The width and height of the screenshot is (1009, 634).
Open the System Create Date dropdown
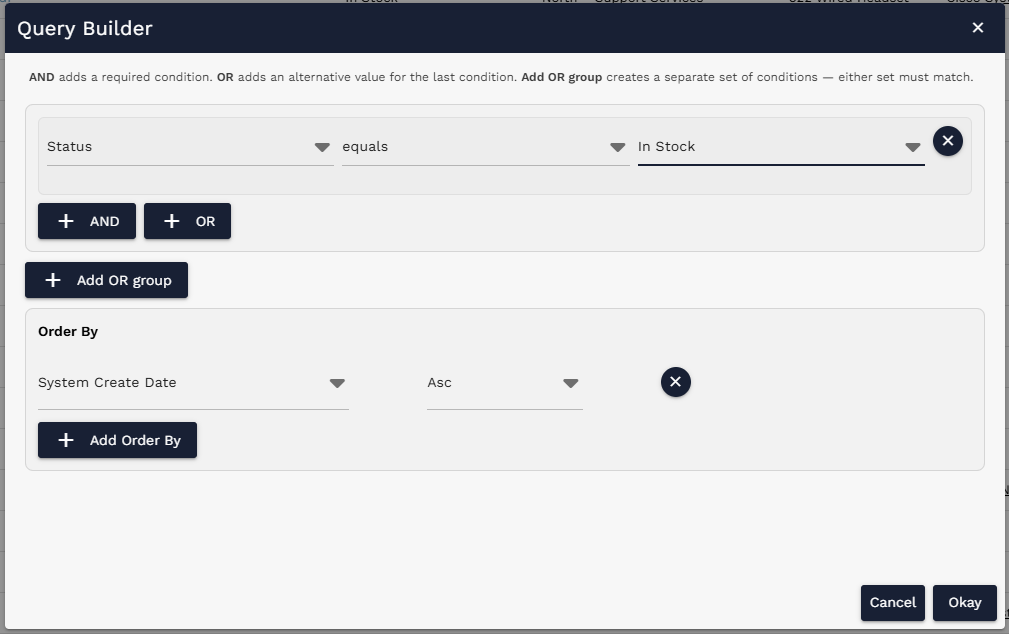[x=193, y=383]
